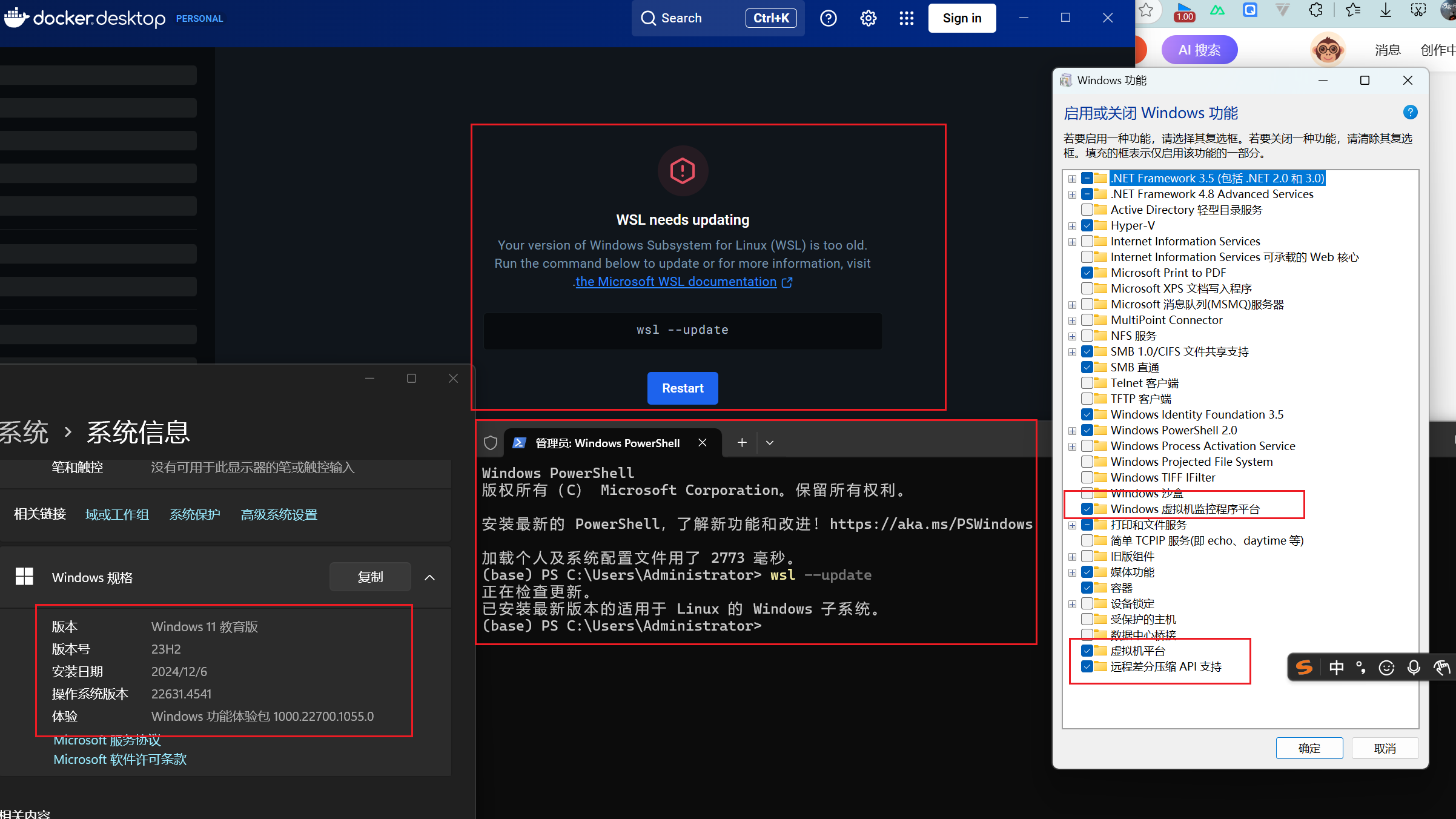Expand the Internet Information Services tree node

[x=1072, y=242]
